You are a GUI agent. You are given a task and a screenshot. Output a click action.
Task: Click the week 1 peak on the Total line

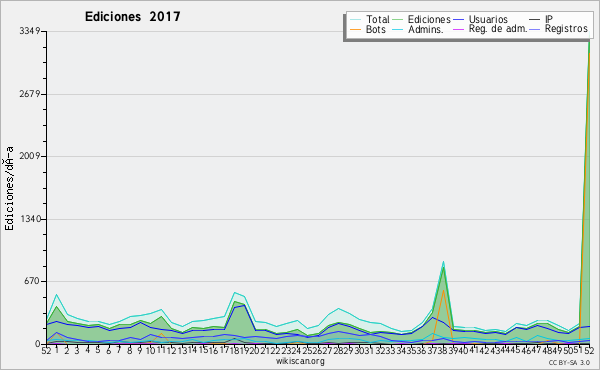coord(57,295)
